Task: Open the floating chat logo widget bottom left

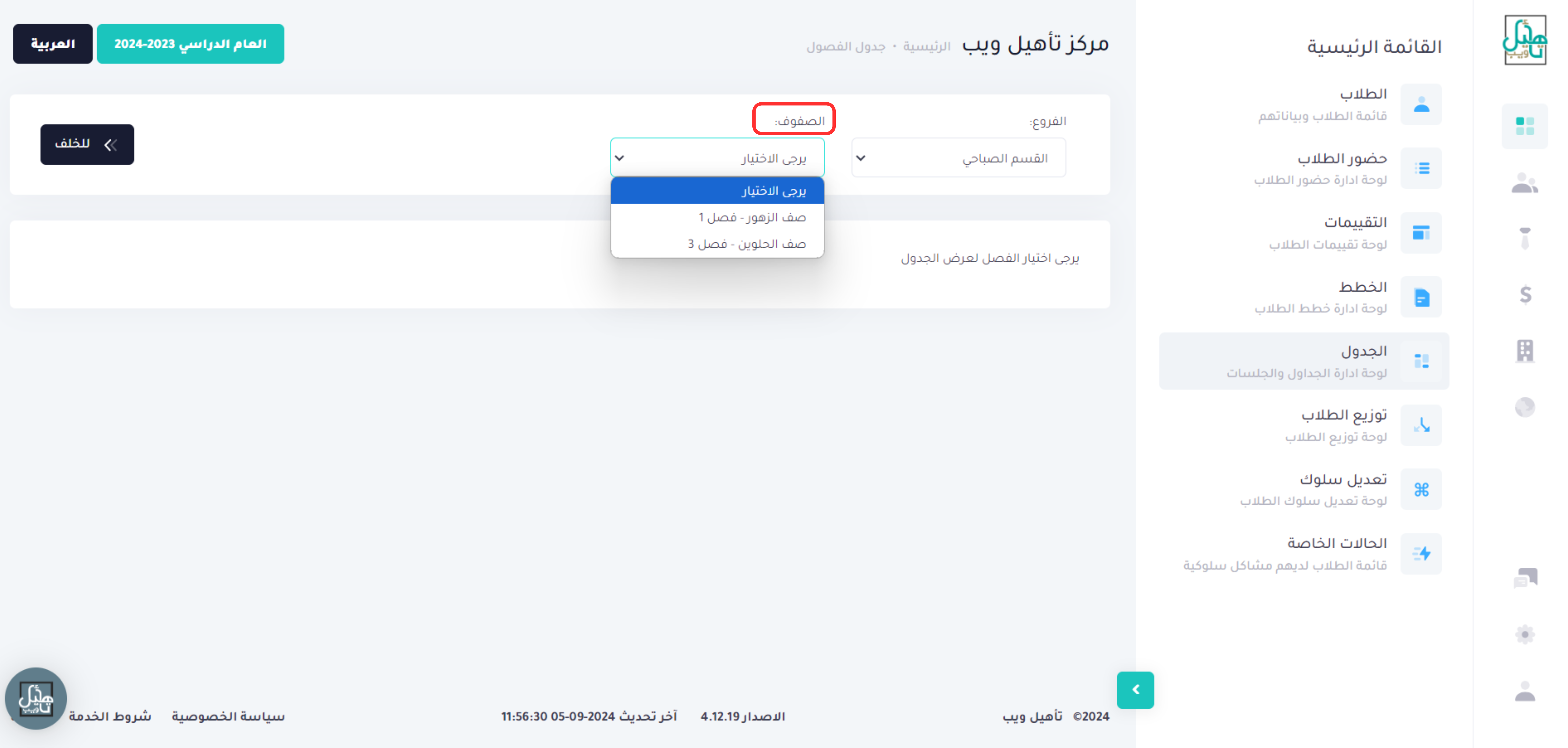Action: (x=36, y=698)
